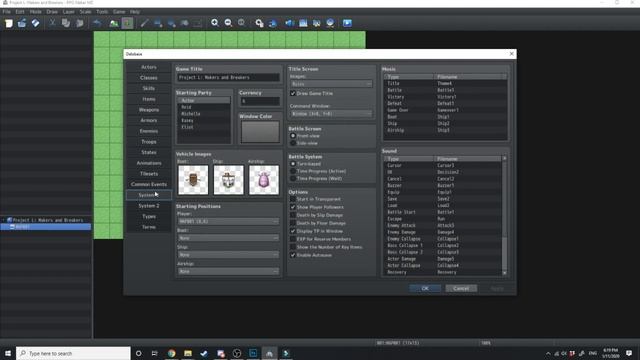Open the Command Window dropdown
The image size is (640, 360).
331,114
